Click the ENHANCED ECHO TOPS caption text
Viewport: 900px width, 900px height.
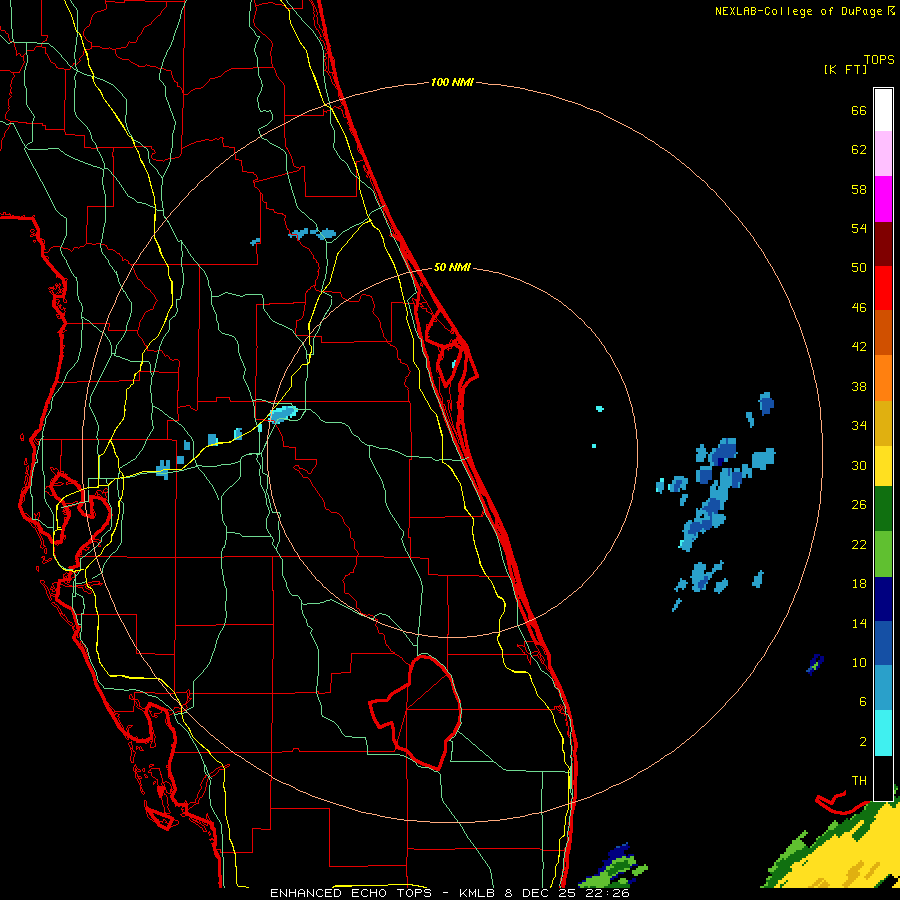pyautogui.click(x=351, y=893)
